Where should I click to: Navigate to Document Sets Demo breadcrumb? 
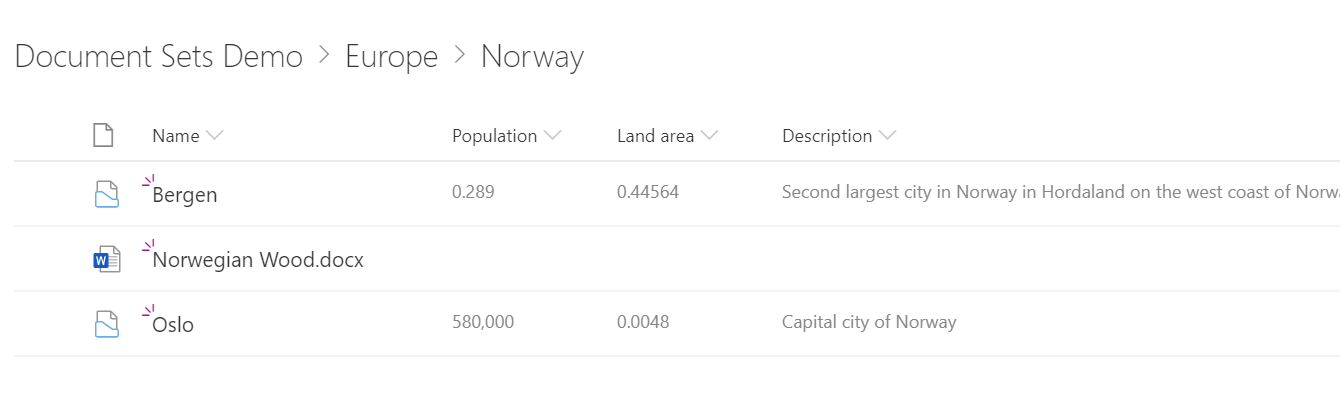159,56
